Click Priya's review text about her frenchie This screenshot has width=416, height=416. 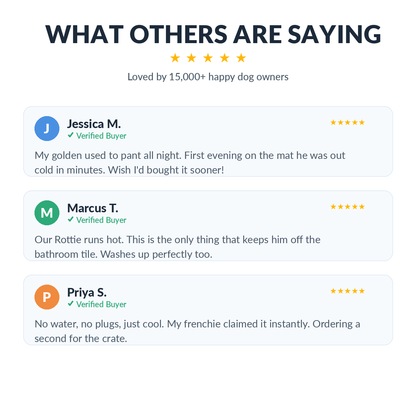(x=197, y=331)
